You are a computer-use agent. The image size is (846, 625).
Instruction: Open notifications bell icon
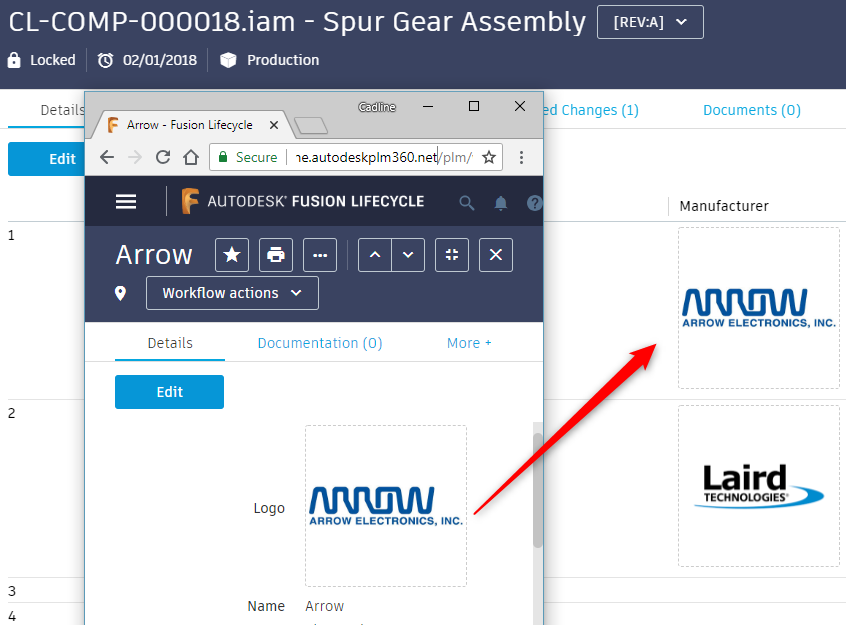[501, 203]
